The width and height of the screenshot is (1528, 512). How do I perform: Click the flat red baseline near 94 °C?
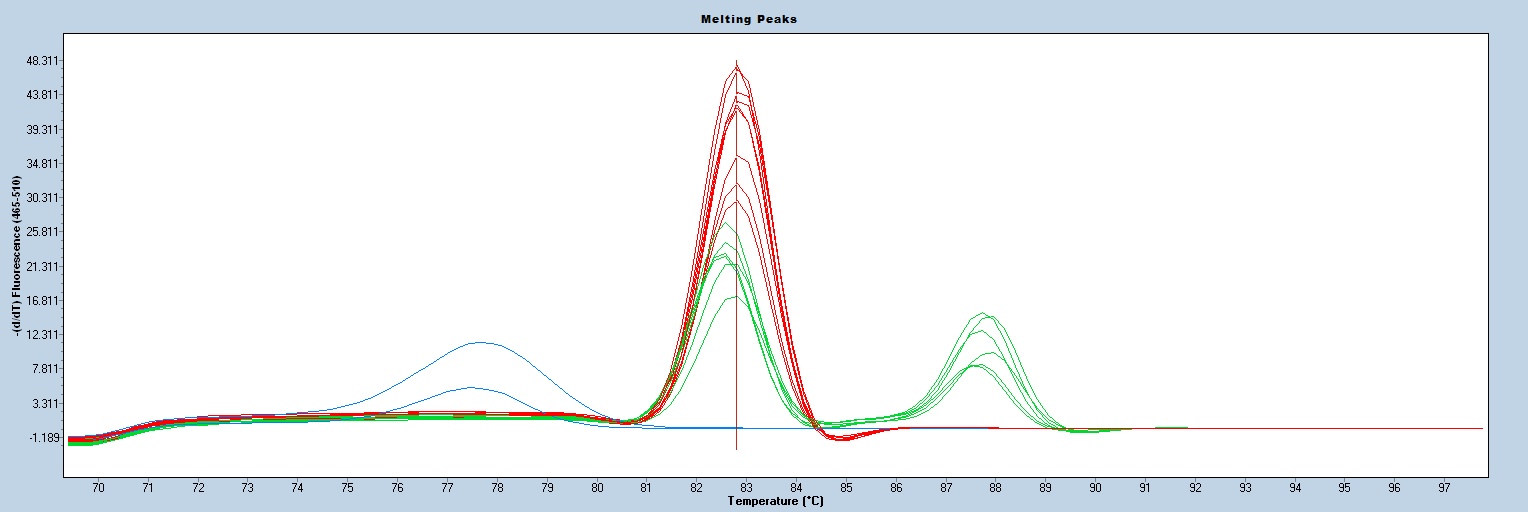[x=1294, y=428]
